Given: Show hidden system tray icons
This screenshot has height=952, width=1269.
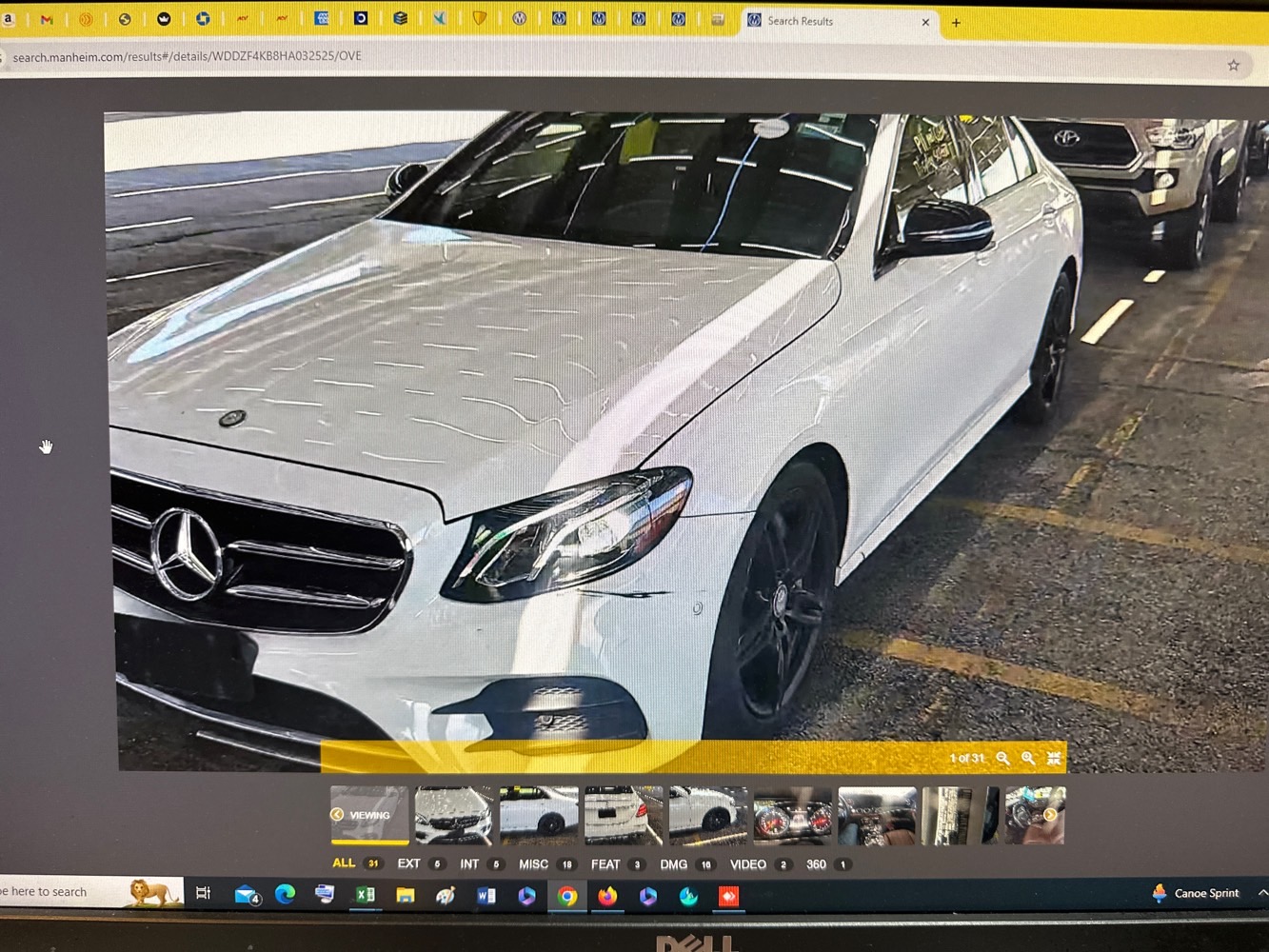Looking at the screenshot, I should pyautogui.click(x=1261, y=893).
